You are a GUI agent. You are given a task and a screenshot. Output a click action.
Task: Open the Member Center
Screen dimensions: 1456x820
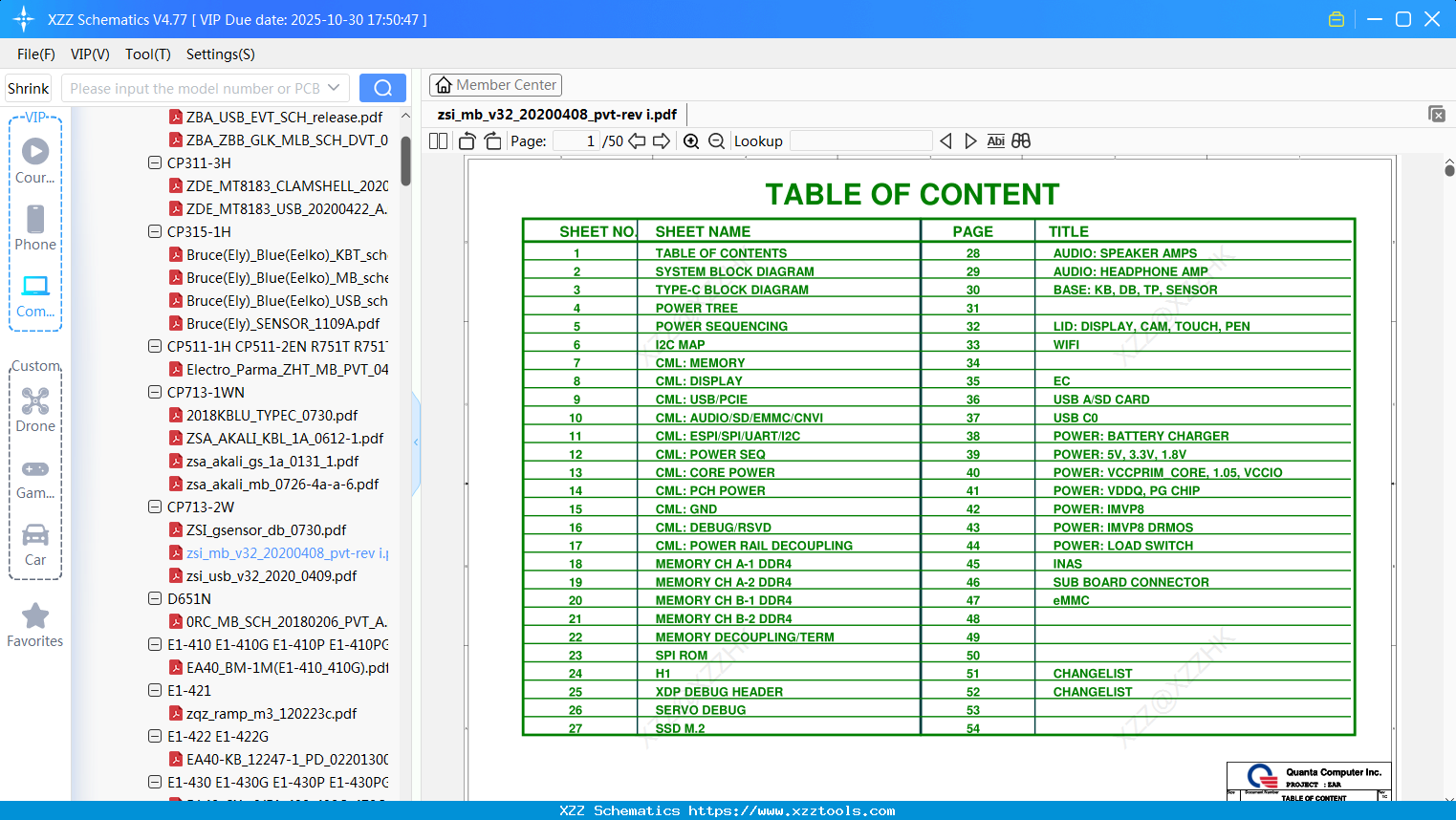click(x=495, y=85)
